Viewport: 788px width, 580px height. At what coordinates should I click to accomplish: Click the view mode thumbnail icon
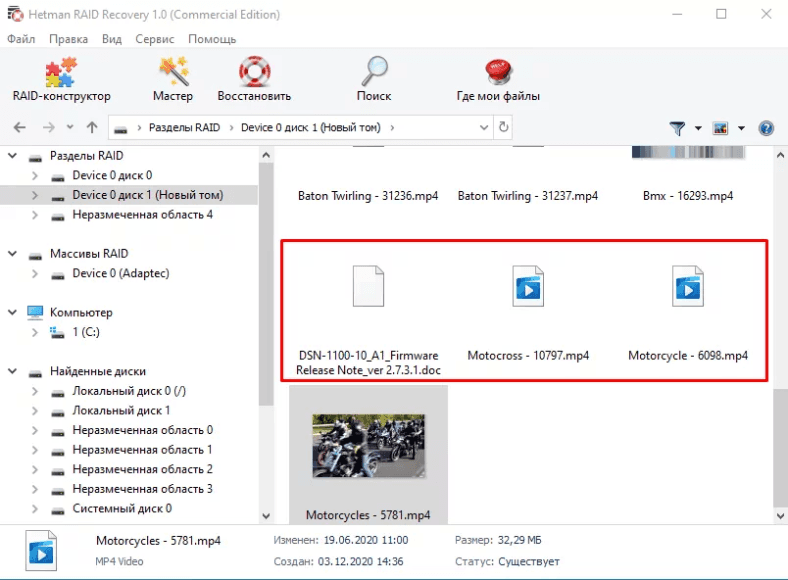pyautogui.click(x=720, y=128)
